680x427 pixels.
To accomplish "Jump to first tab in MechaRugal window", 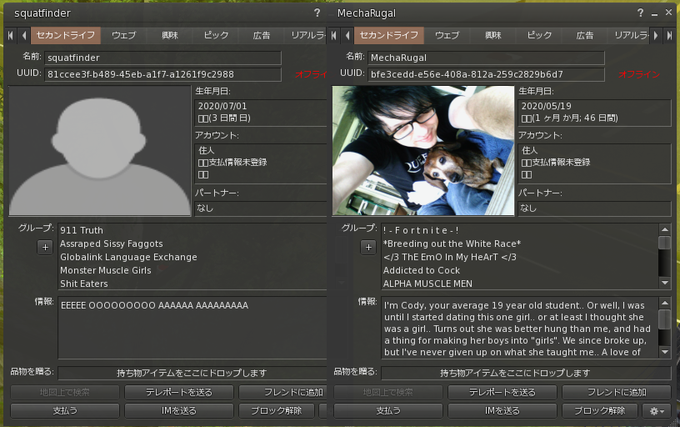I will coord(333,35).
